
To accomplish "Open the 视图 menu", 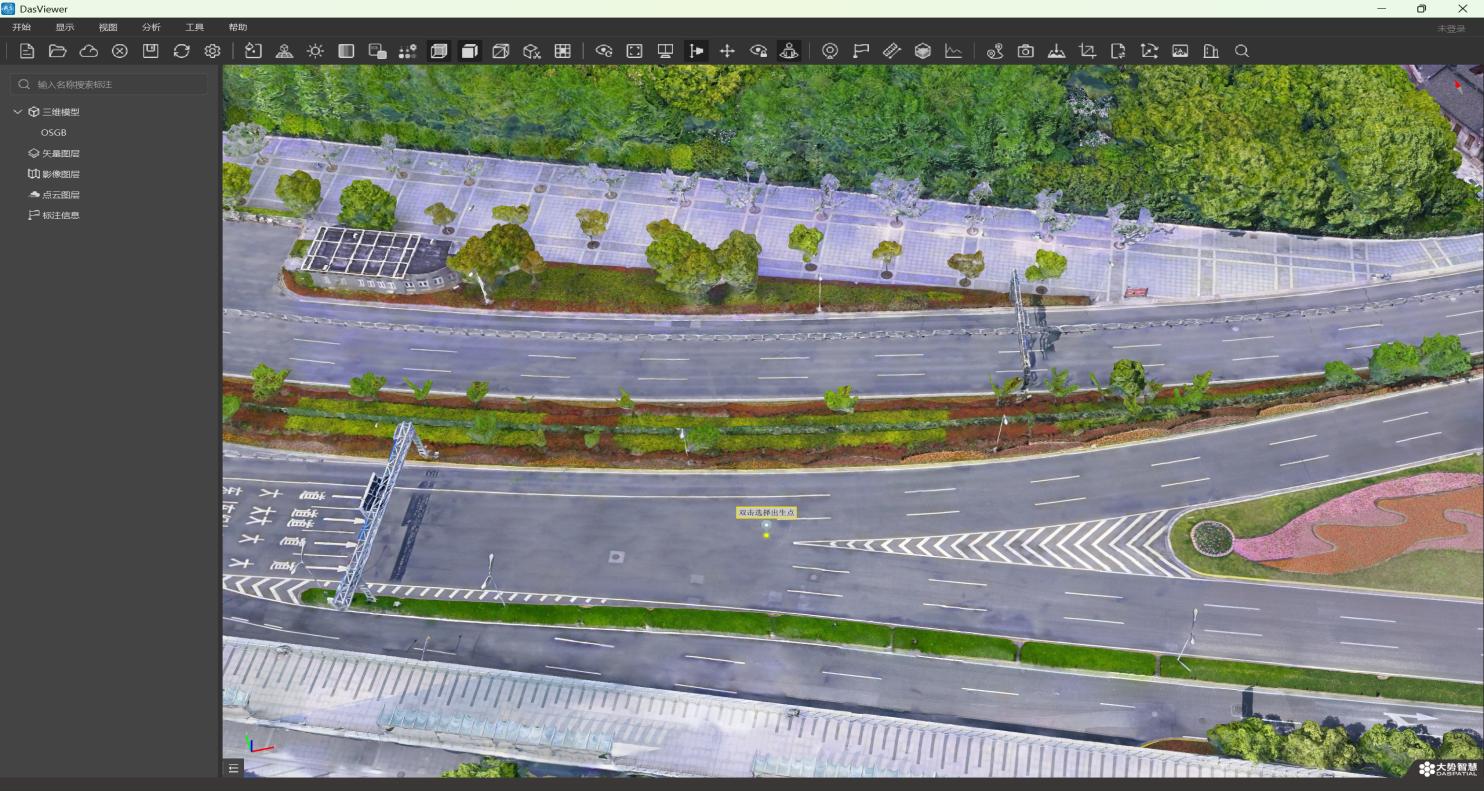I will (108, 27).
